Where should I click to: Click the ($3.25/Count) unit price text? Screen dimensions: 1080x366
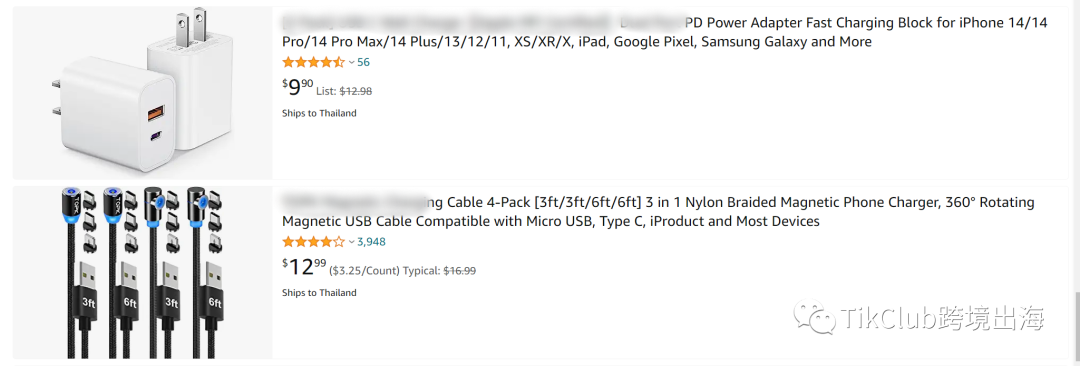point(364,271)
